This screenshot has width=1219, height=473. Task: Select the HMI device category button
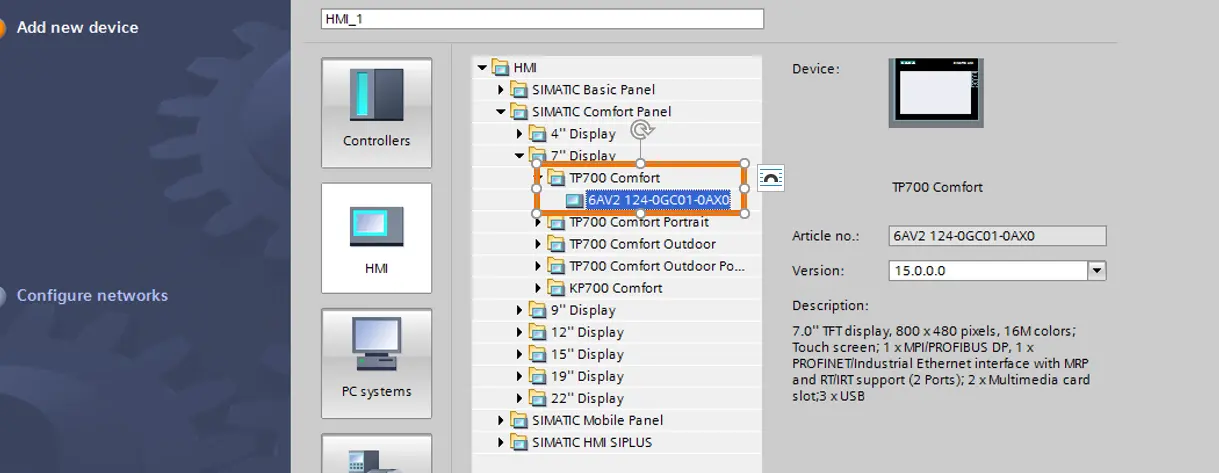coord(376,237)
